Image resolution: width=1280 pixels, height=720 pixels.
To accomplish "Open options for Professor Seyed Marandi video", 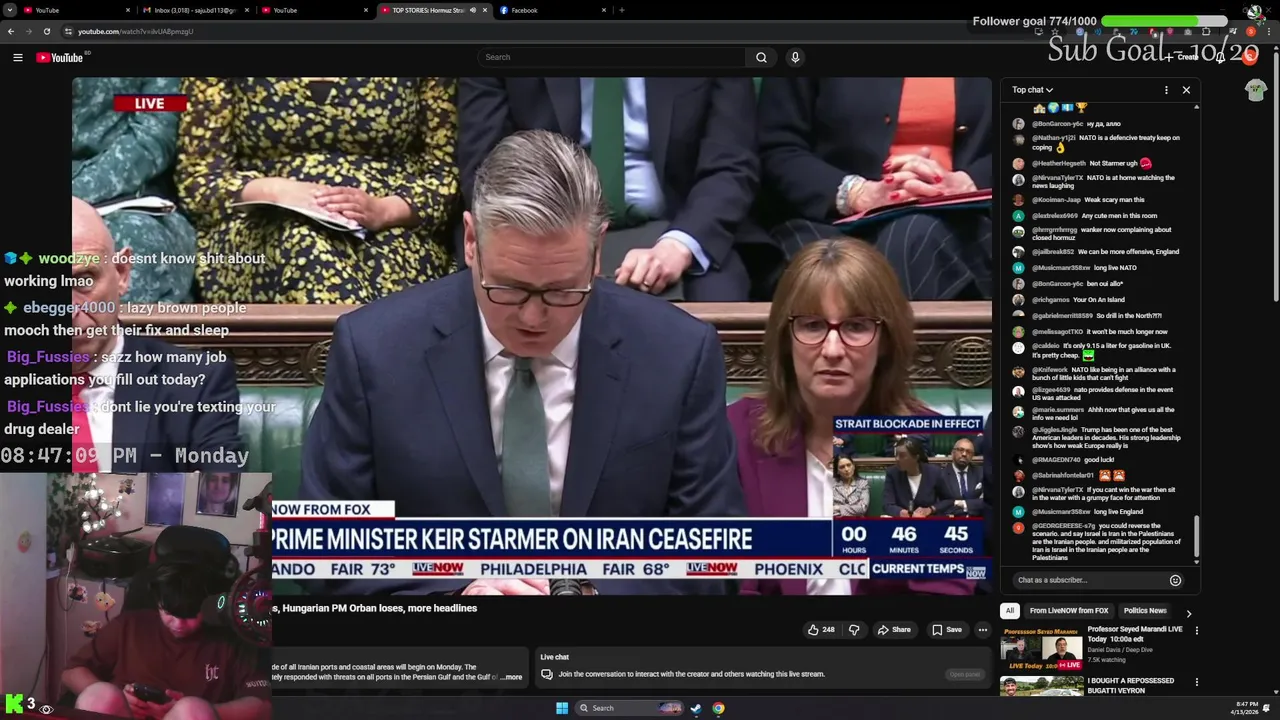I will tap(1196, 630).
